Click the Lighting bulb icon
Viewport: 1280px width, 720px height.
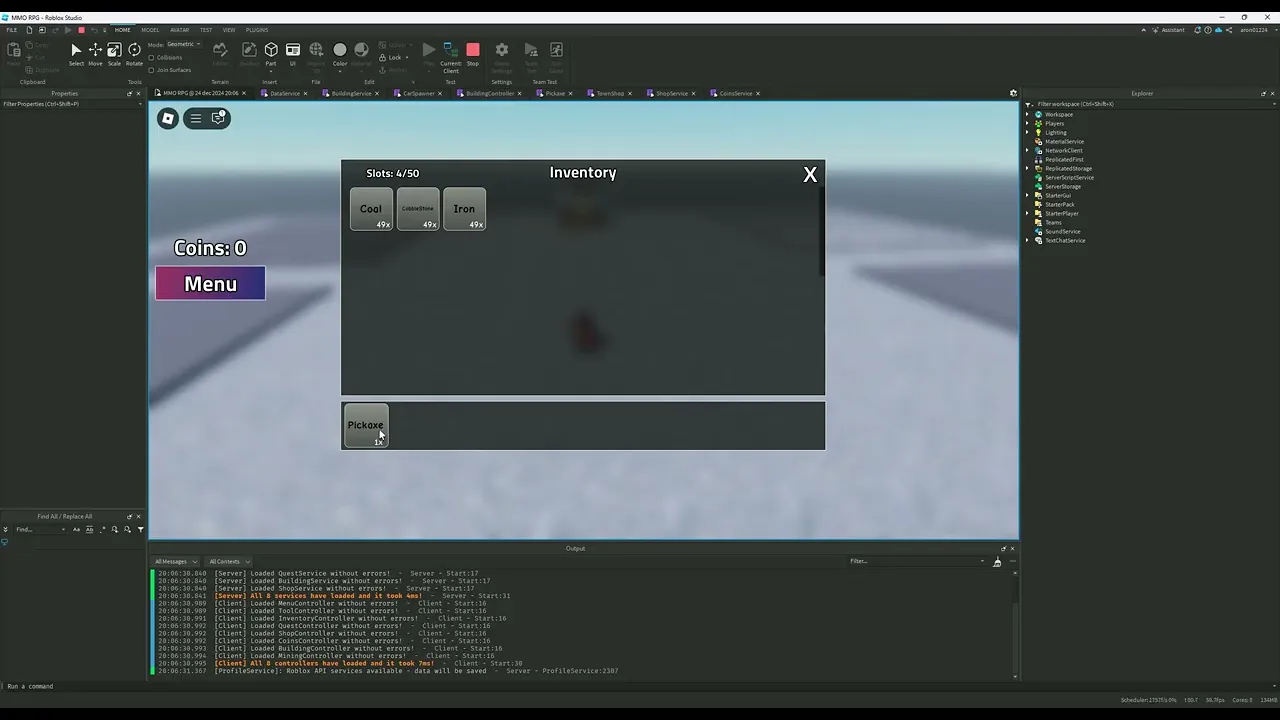click(x=1038, y=132)
